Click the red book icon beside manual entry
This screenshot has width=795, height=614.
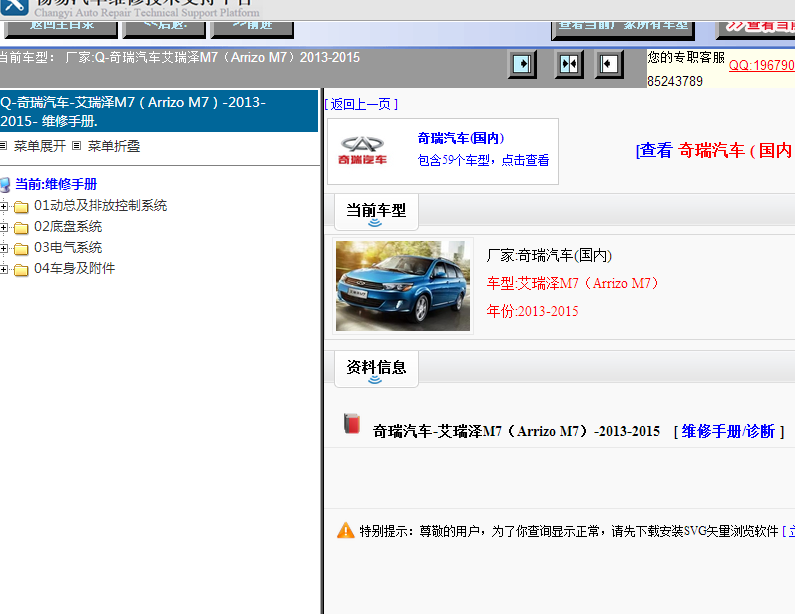pos(352,423)
